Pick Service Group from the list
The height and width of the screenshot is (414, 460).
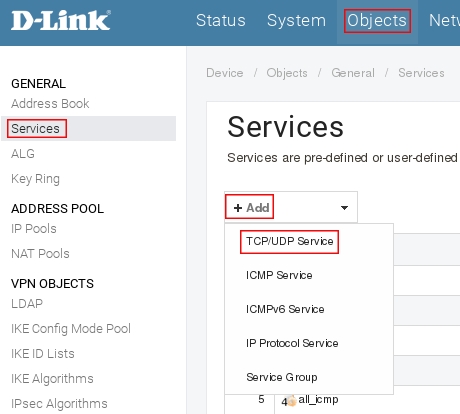point(282,377)
